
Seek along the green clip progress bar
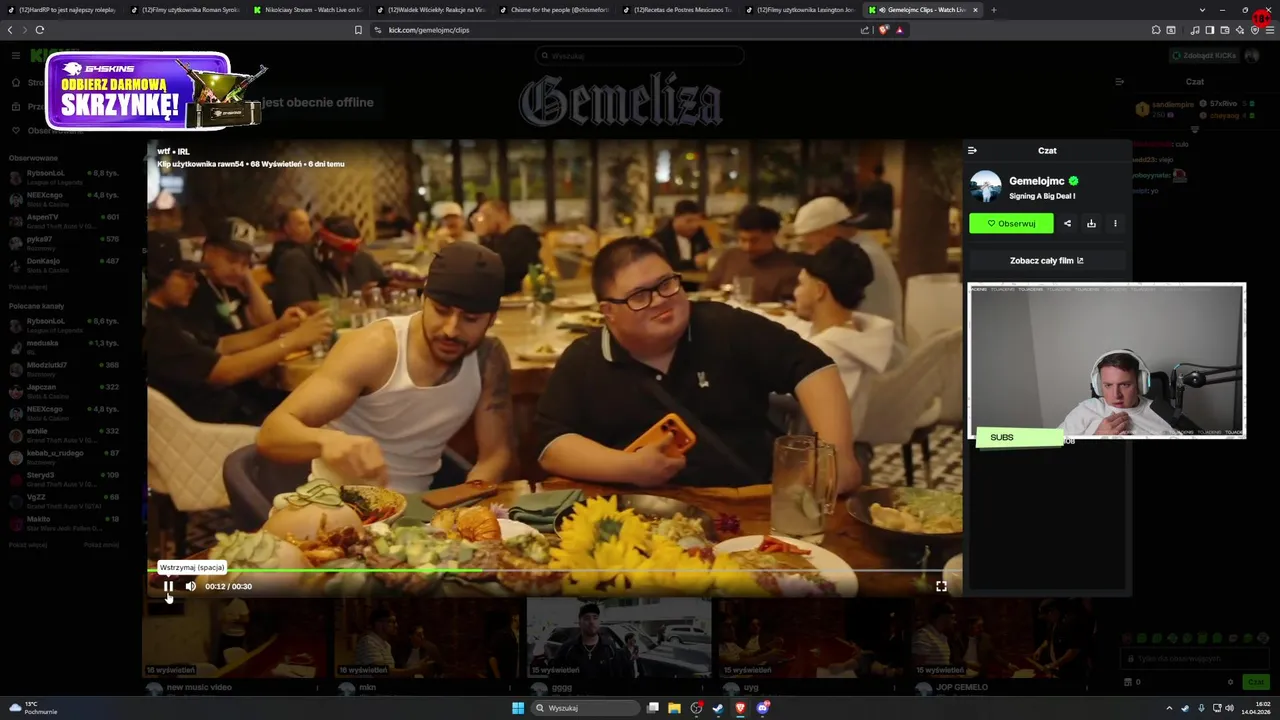coord(554,570)
